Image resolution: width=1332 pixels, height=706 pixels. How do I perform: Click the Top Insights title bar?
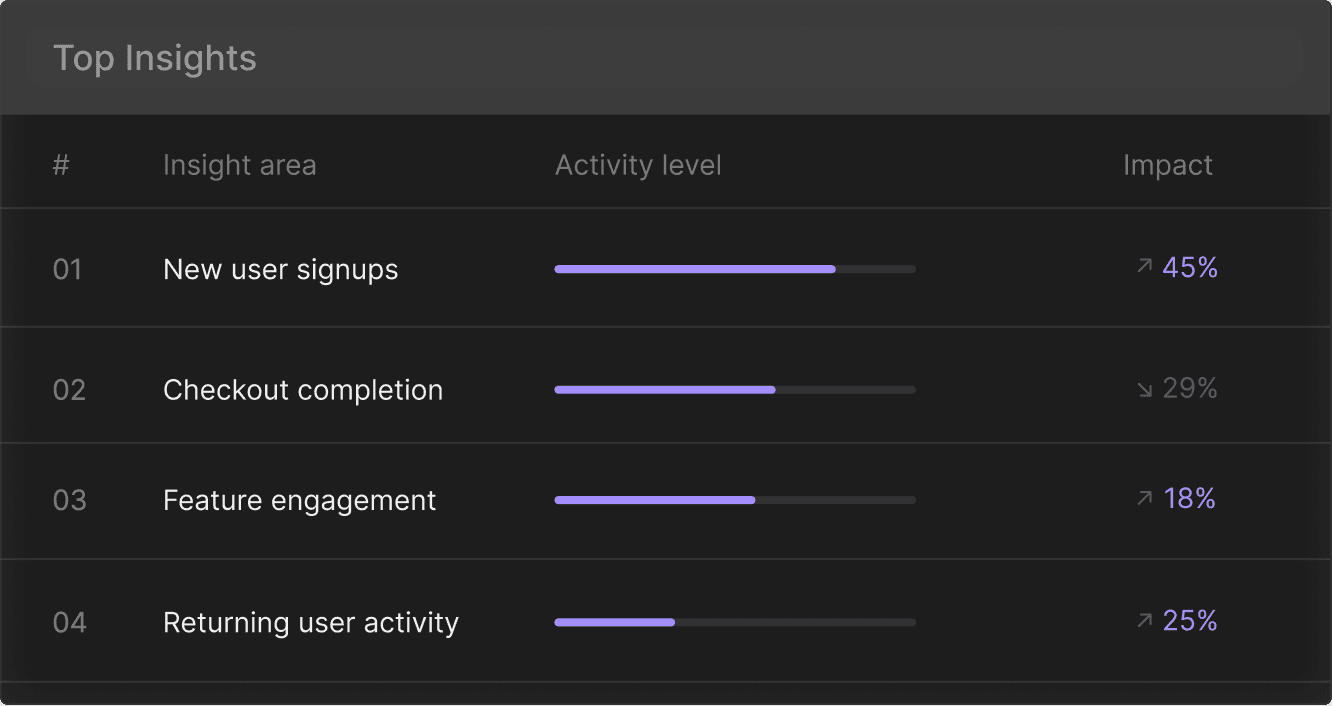point(155,57)
